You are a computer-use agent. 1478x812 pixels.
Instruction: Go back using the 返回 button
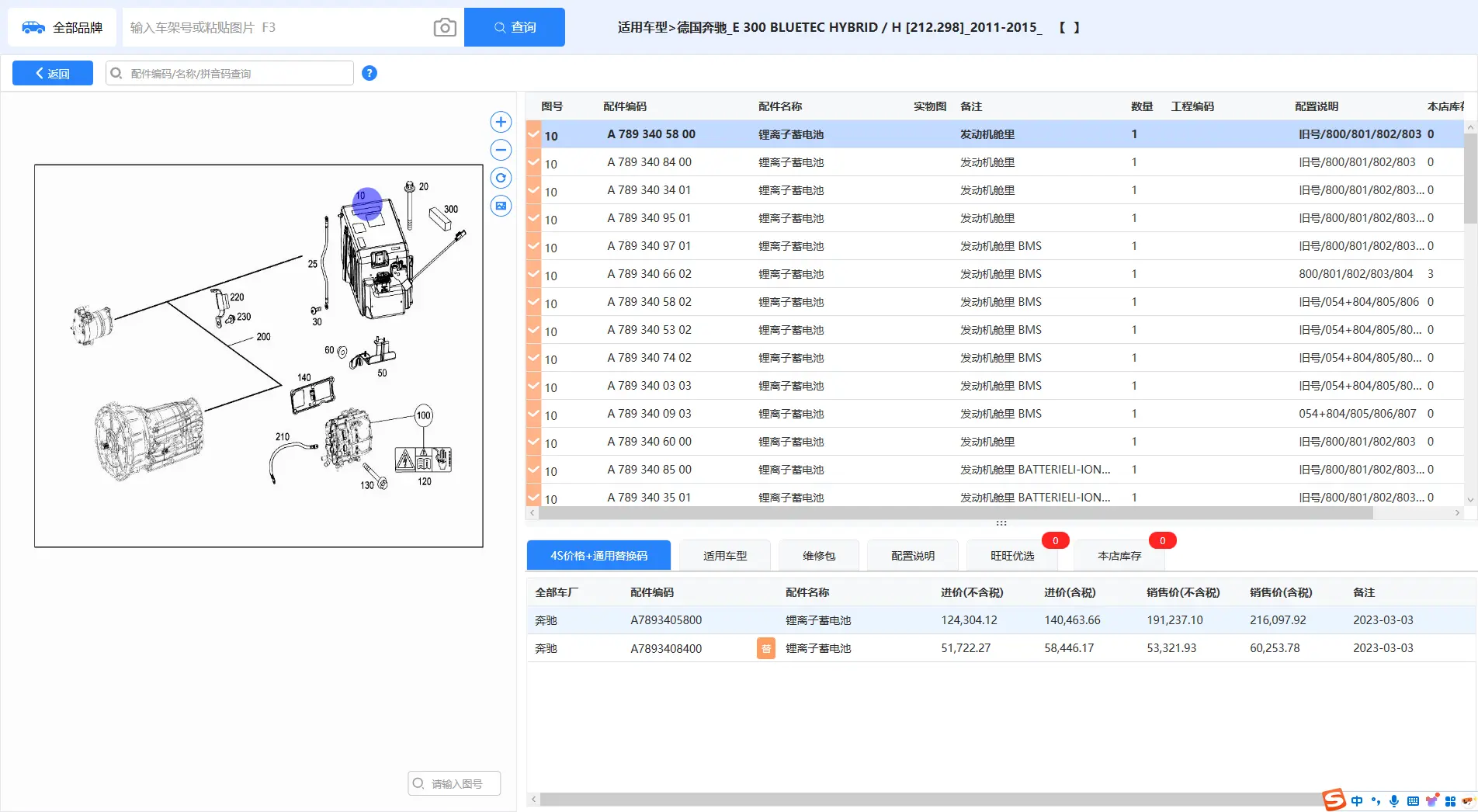[53, 73]
